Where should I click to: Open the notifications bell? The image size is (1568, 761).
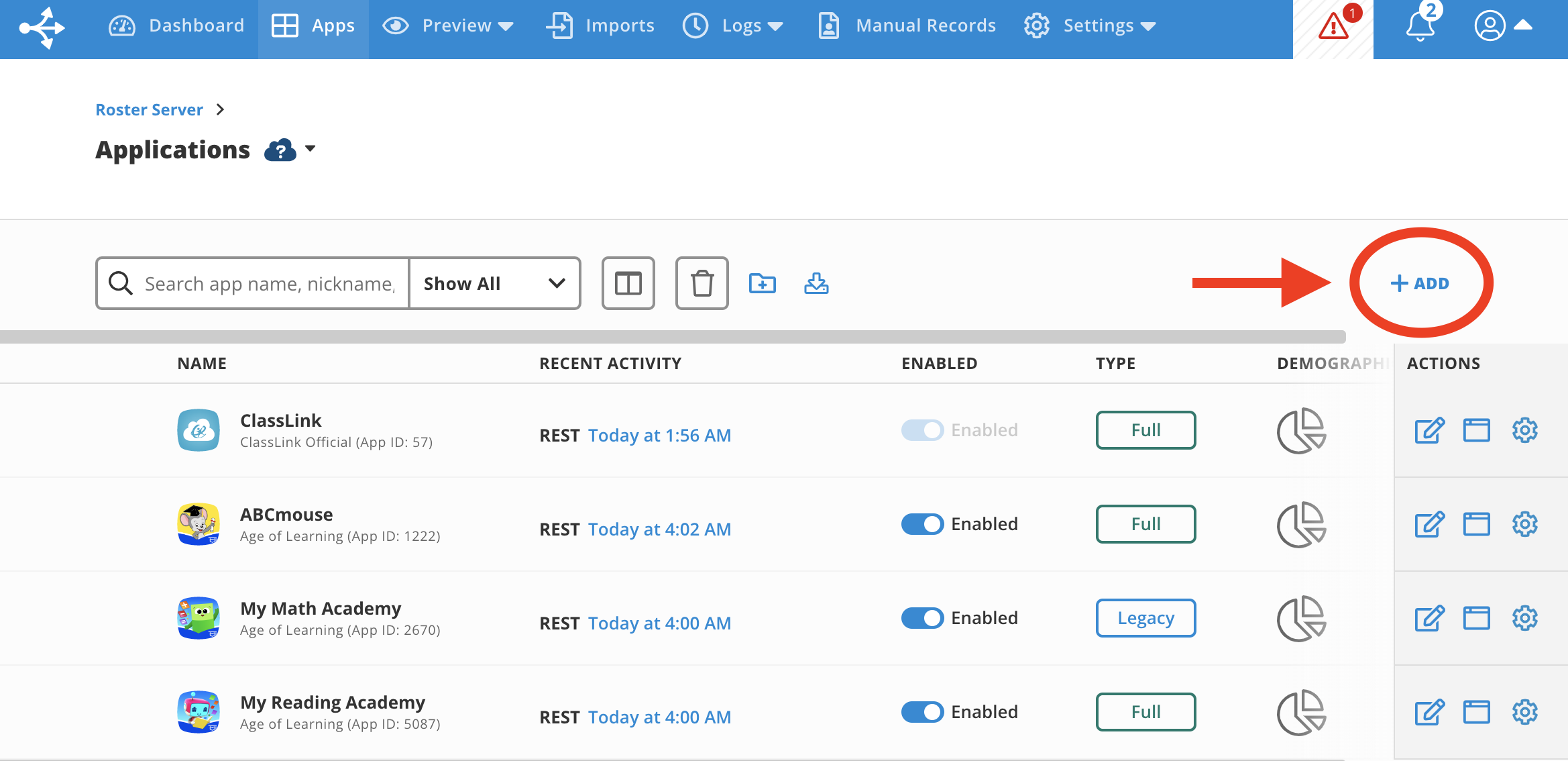pos(1420,24)
